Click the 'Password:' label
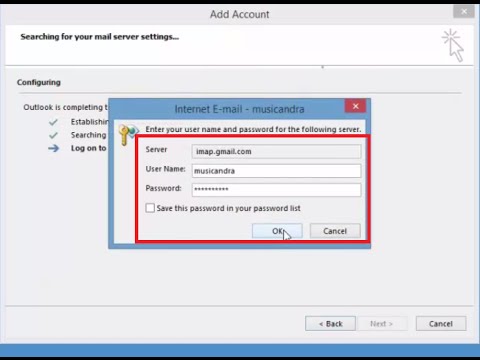This screenshot has width=480, height=360. 163,188
